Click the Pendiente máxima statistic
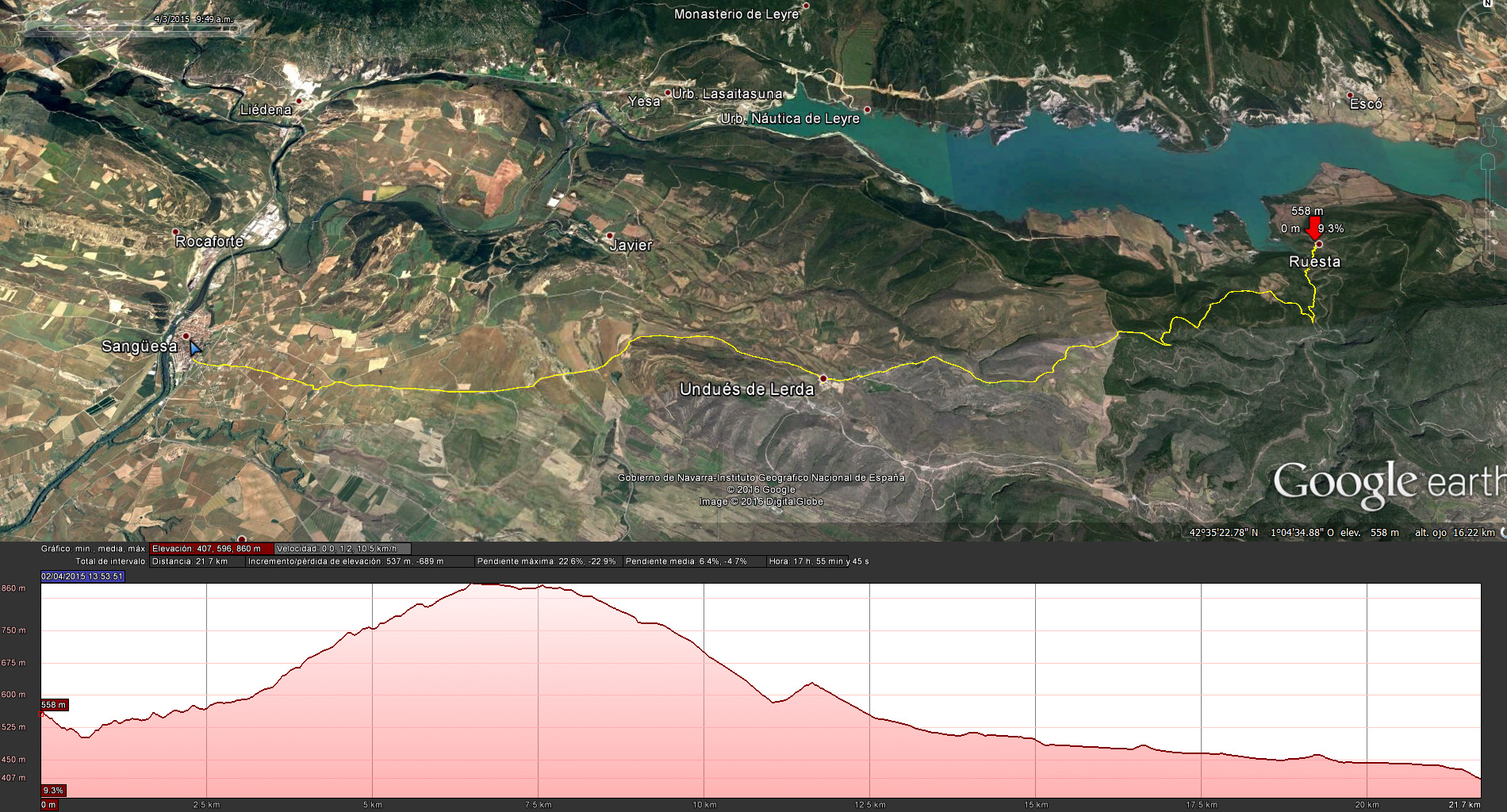Image resolution: width=1507 pixels, height=812 pixels. point(546,561)
